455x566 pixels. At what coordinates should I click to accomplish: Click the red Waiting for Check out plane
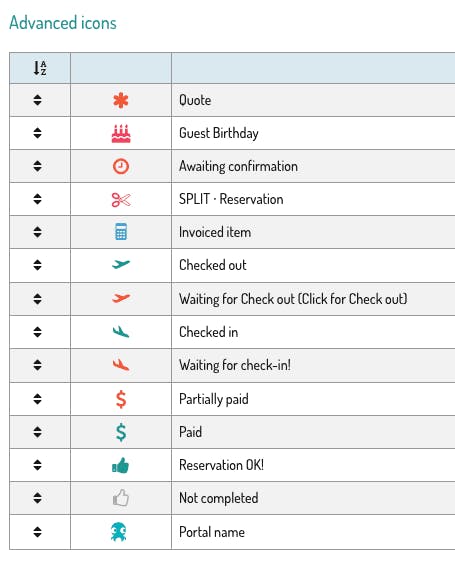pyautogui.click(x=121, y=298)
